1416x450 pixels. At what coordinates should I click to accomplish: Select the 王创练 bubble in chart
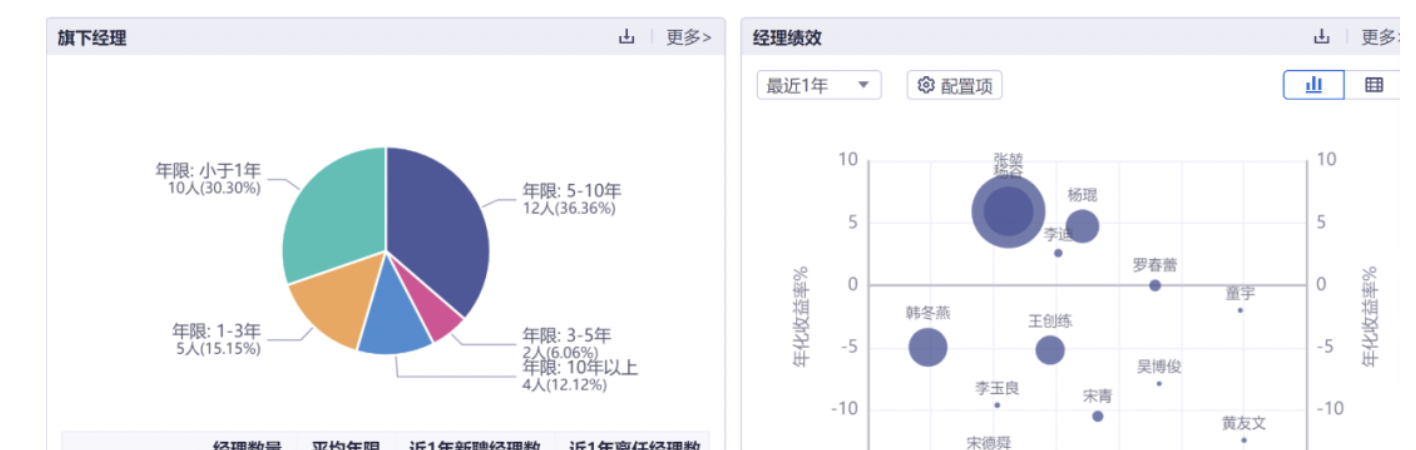click(x=1050, y=350)
